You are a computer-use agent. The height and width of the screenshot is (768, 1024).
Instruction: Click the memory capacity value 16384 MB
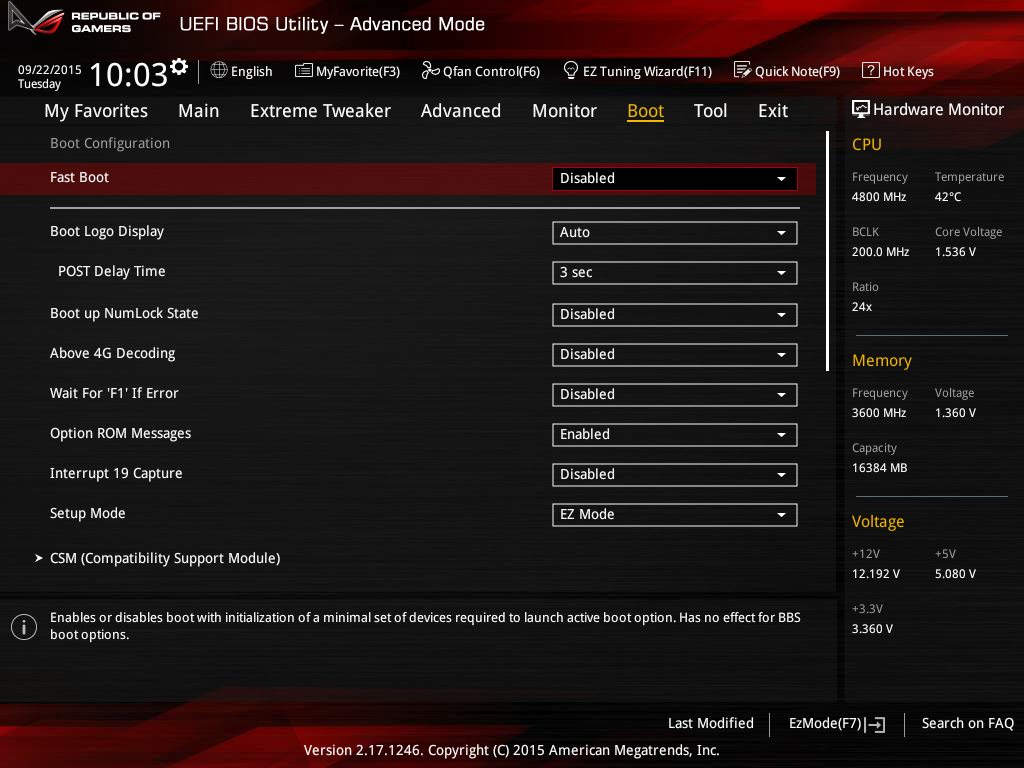(x=879, y=468)
